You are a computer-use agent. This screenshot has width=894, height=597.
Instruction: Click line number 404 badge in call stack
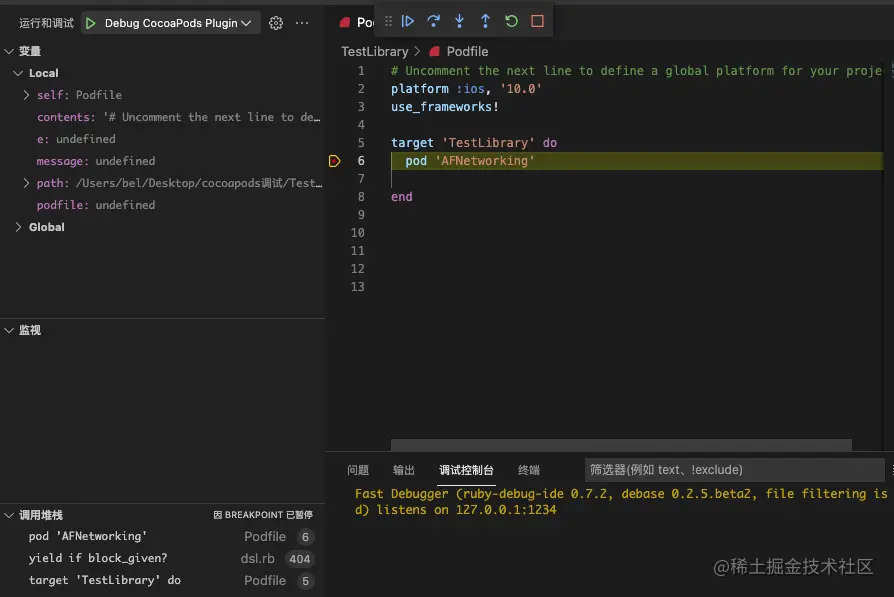coord(299,559)
